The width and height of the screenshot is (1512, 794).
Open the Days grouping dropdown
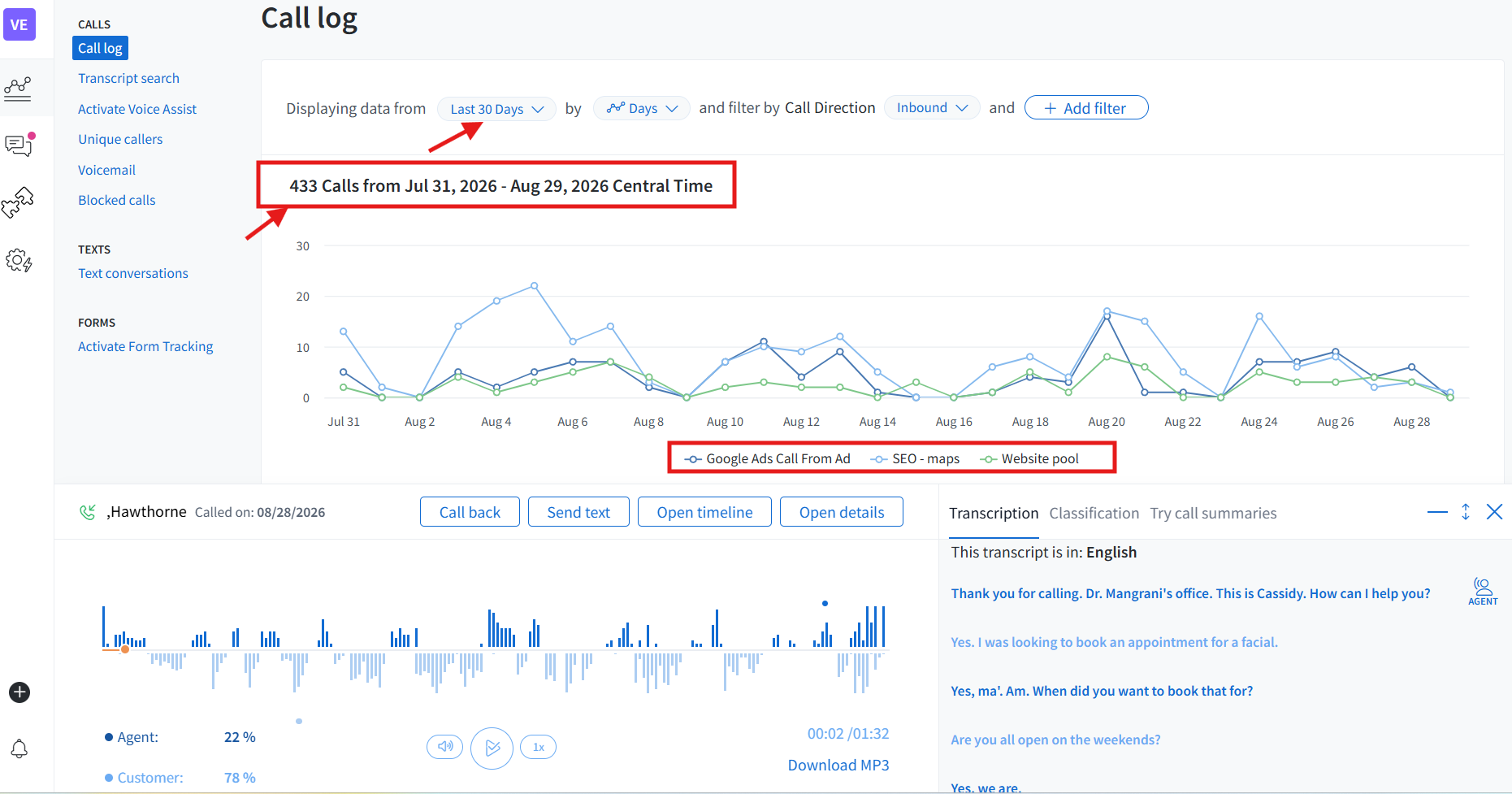641,108
